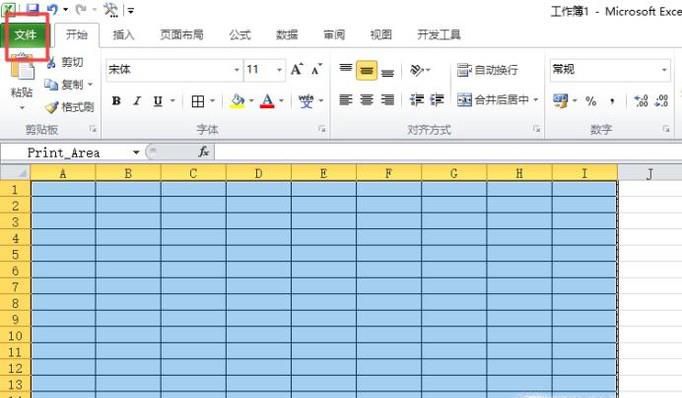Click the Print_Area name box
682x398 pixels.
point(65,153)
